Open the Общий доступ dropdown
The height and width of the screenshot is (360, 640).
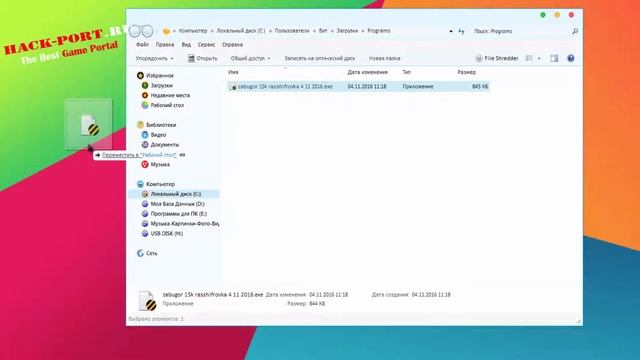[x=250, y=58]
